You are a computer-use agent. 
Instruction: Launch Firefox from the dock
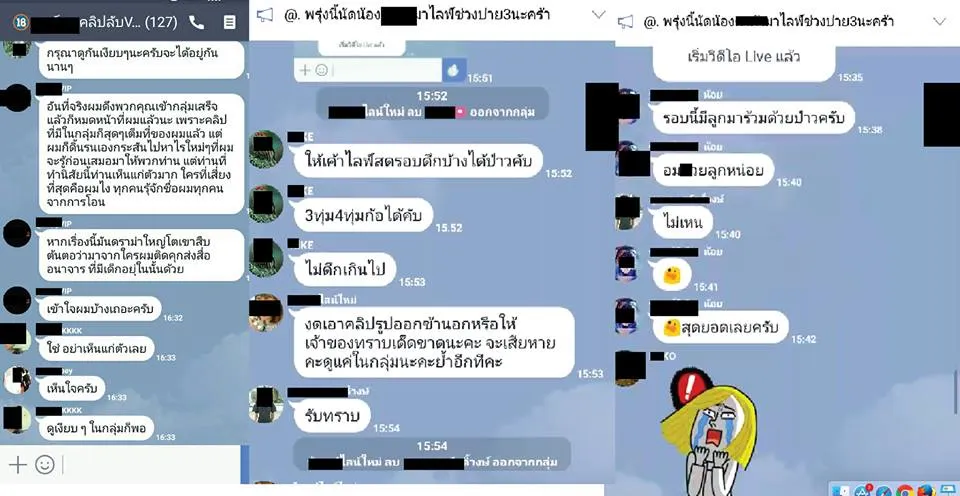(926, 490)
